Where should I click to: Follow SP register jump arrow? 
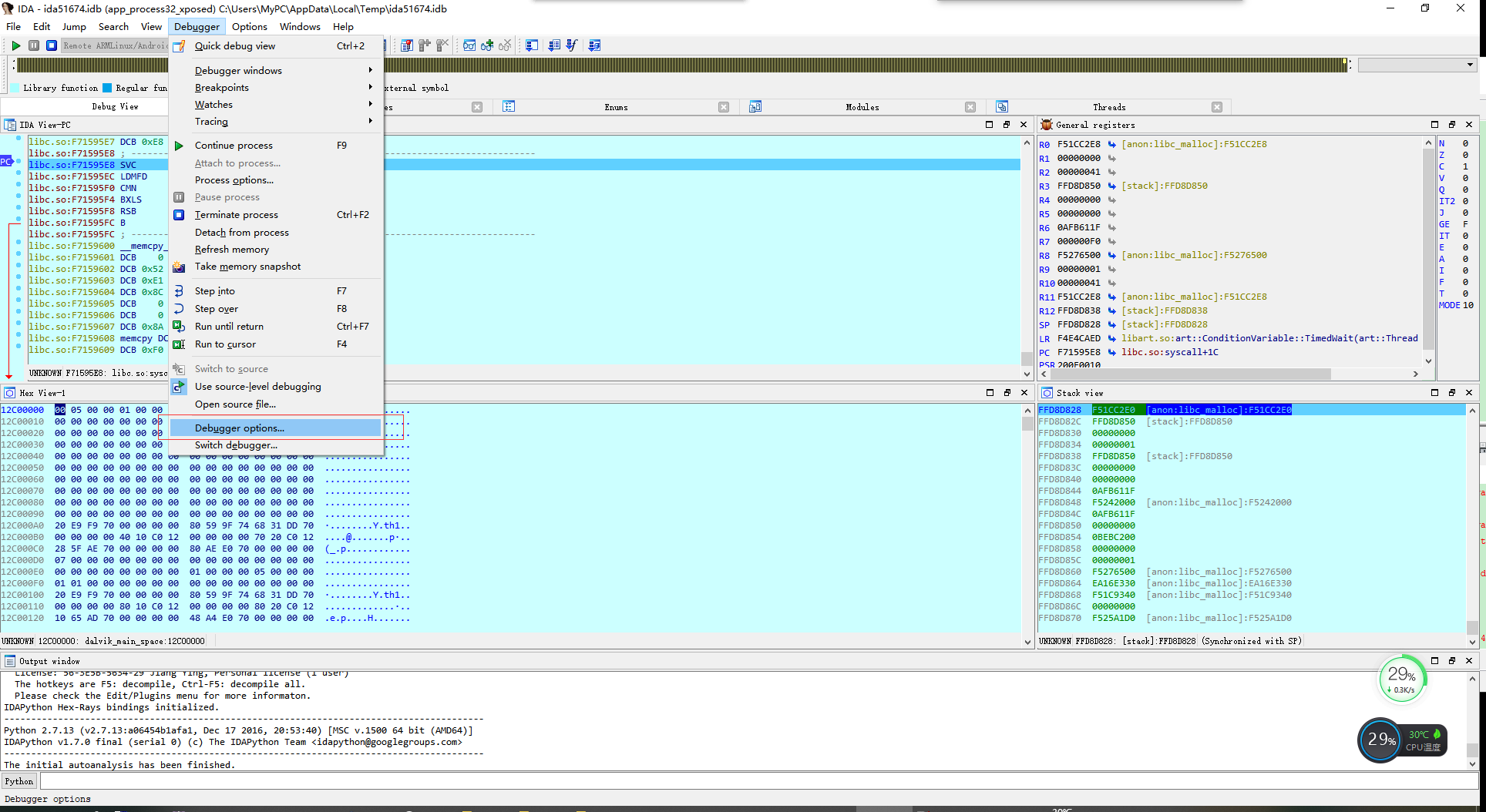(1112, 324)
